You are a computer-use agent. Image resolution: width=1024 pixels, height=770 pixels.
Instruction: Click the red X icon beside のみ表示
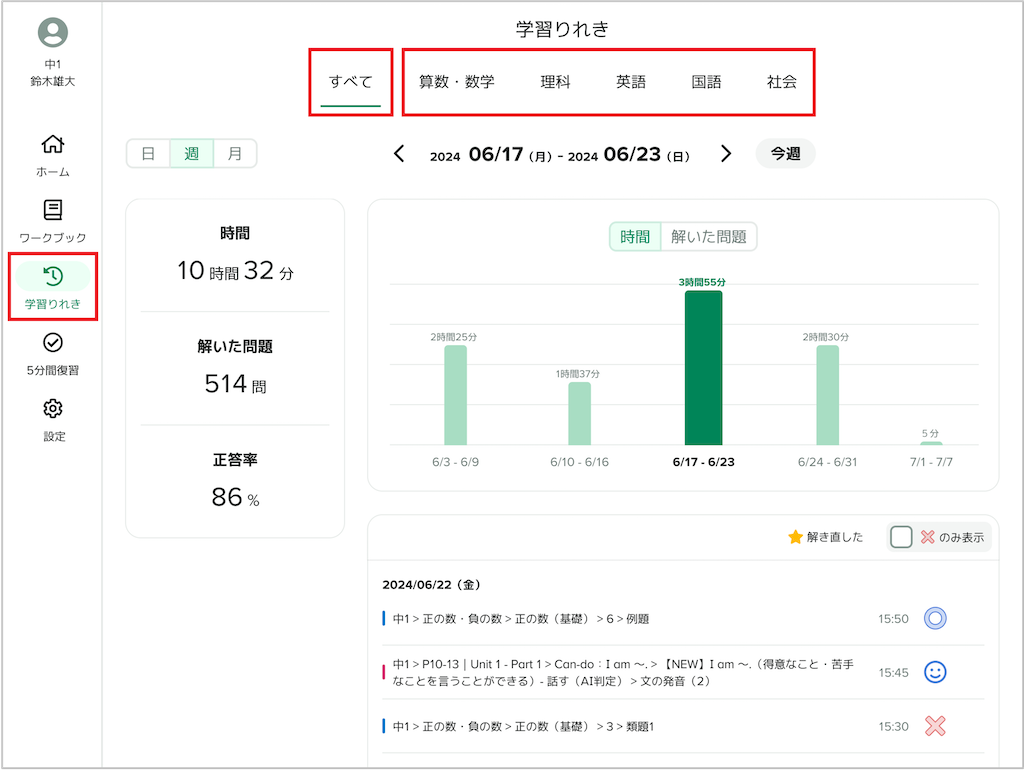[x=927, y=537]
